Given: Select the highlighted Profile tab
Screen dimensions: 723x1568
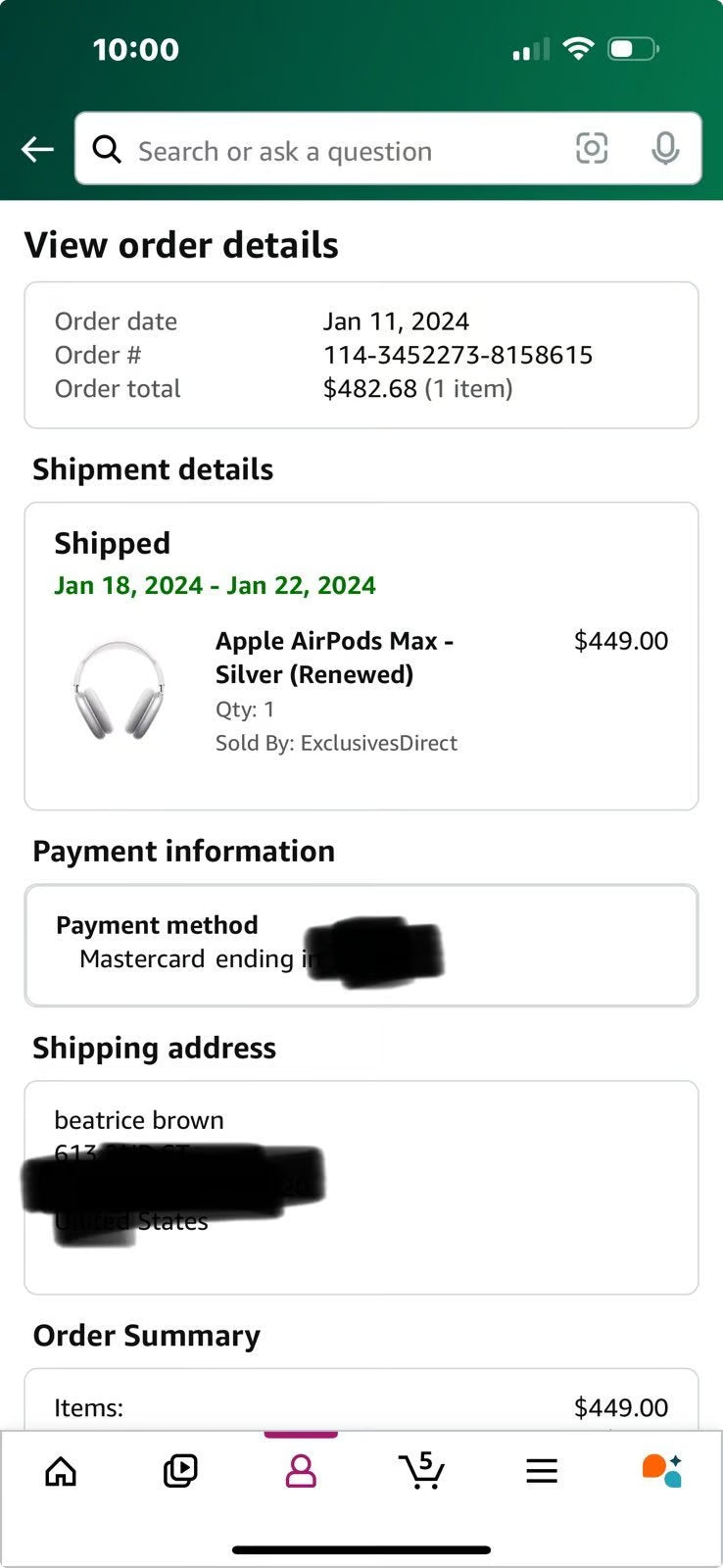Looking at the screenshot, I should click(301, 1470).
